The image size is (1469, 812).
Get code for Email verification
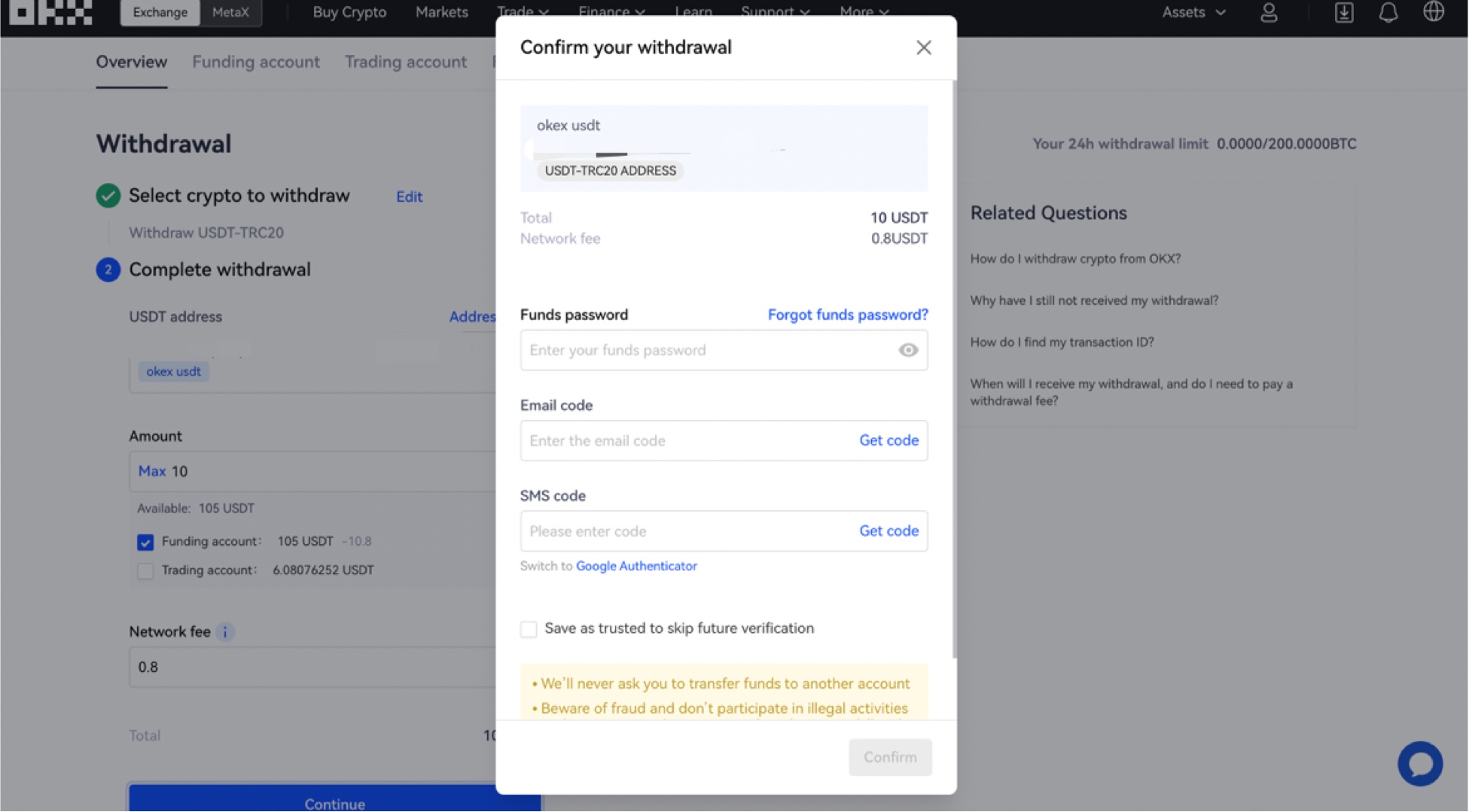point(888,440)
